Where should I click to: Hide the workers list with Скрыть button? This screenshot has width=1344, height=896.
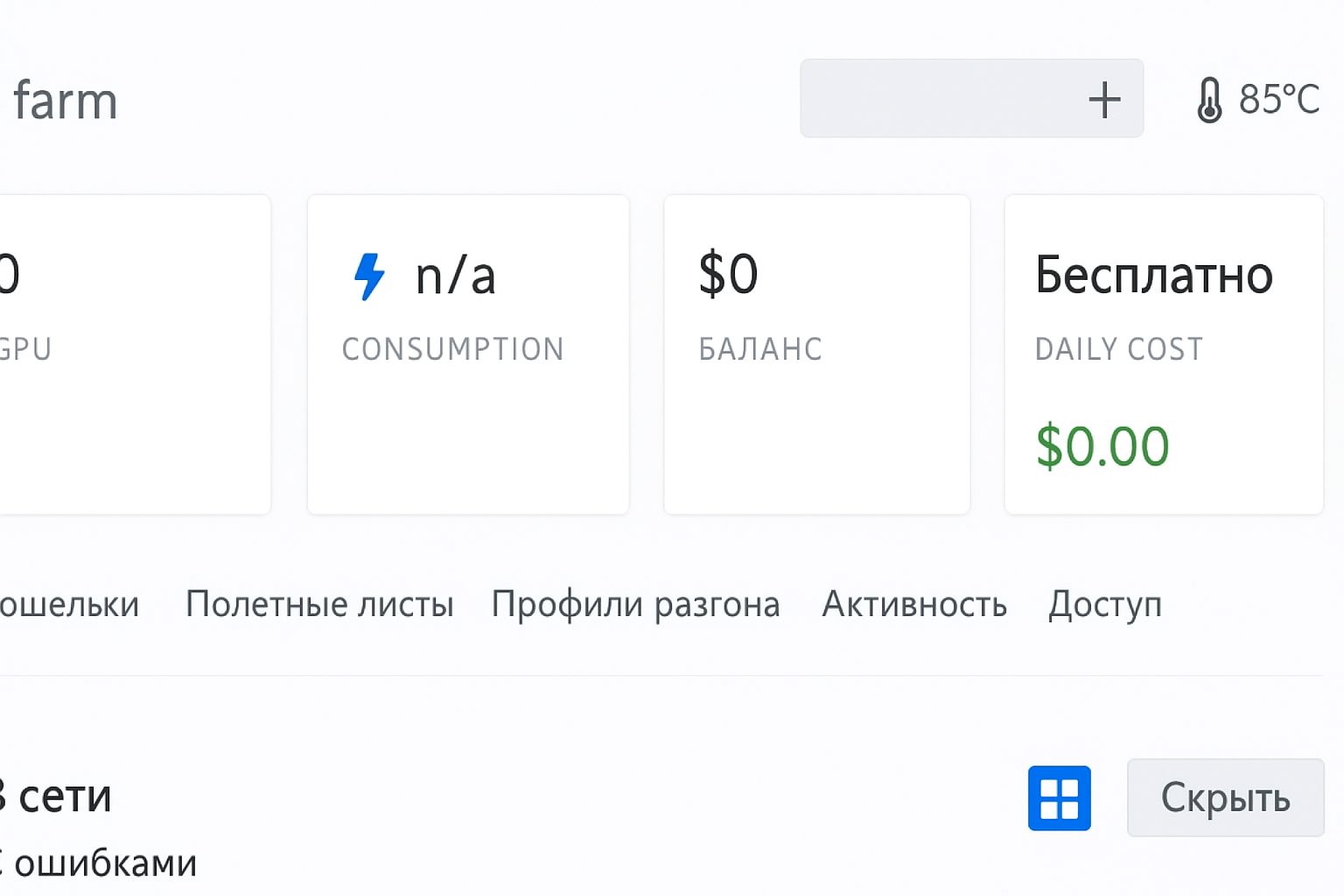pyautogui.click(x=1224, y=796)
